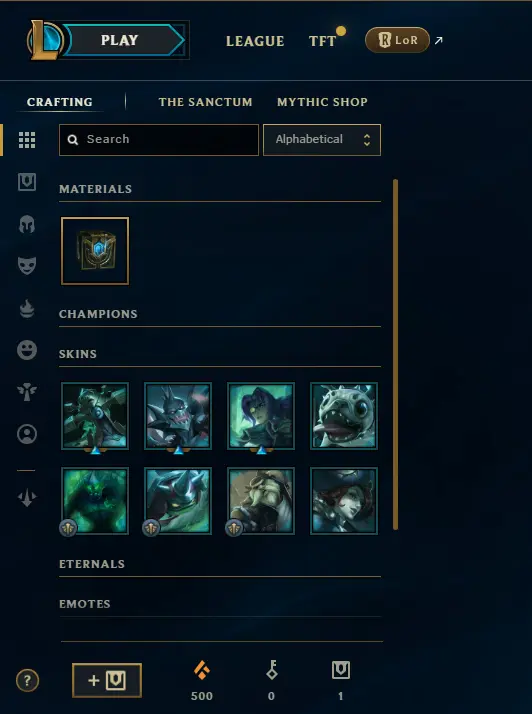
Task: Open the LoR external launcher button
Action: [x=397, y=40]
